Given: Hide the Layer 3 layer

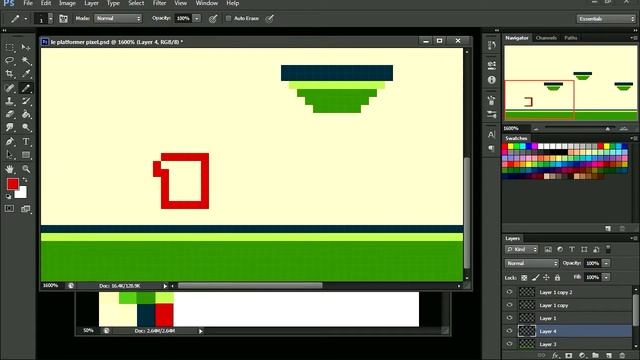Looking at the screenshot, I should (509, 344).
